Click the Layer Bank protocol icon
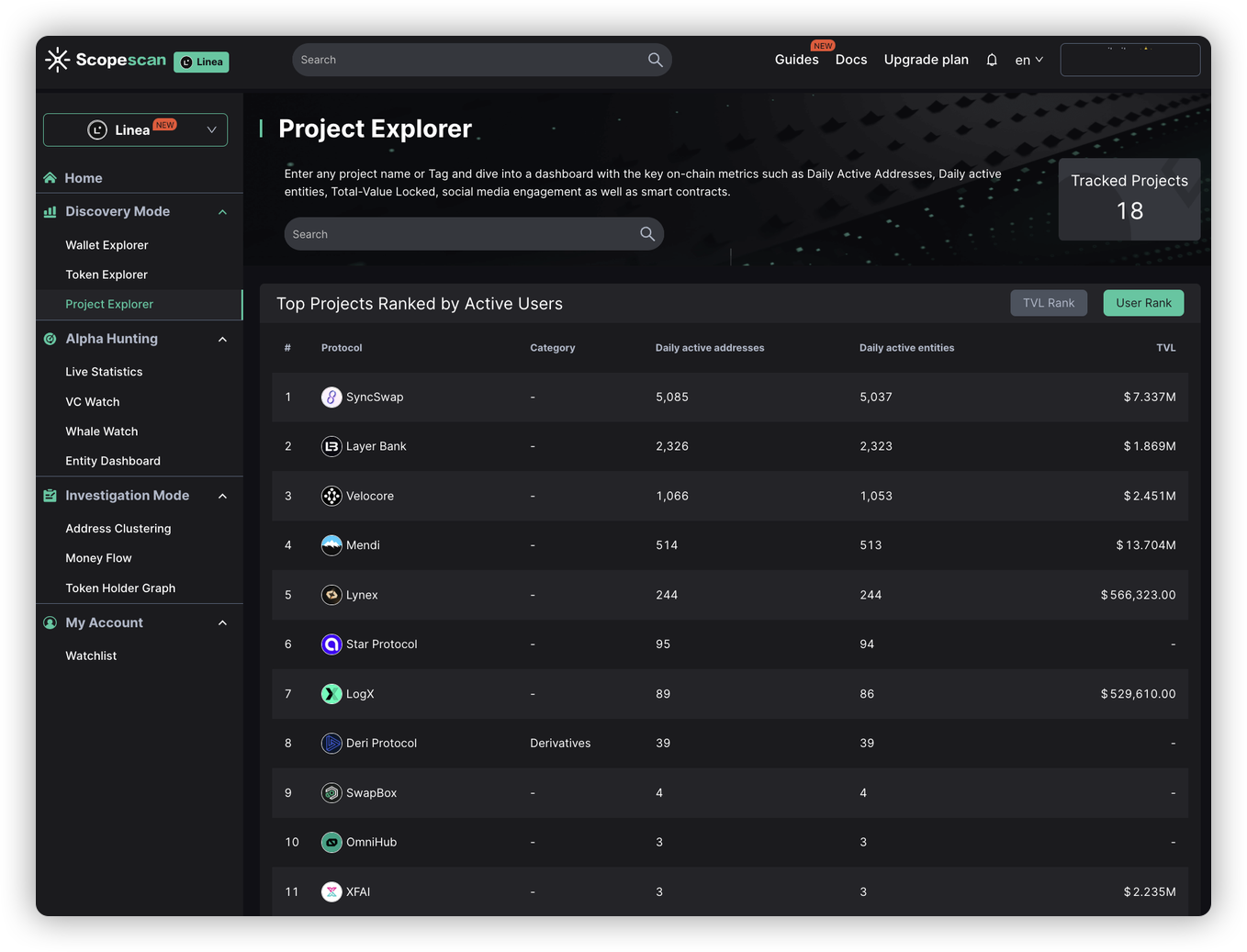This screenshot has width=1247, height=952. point(331,446)
